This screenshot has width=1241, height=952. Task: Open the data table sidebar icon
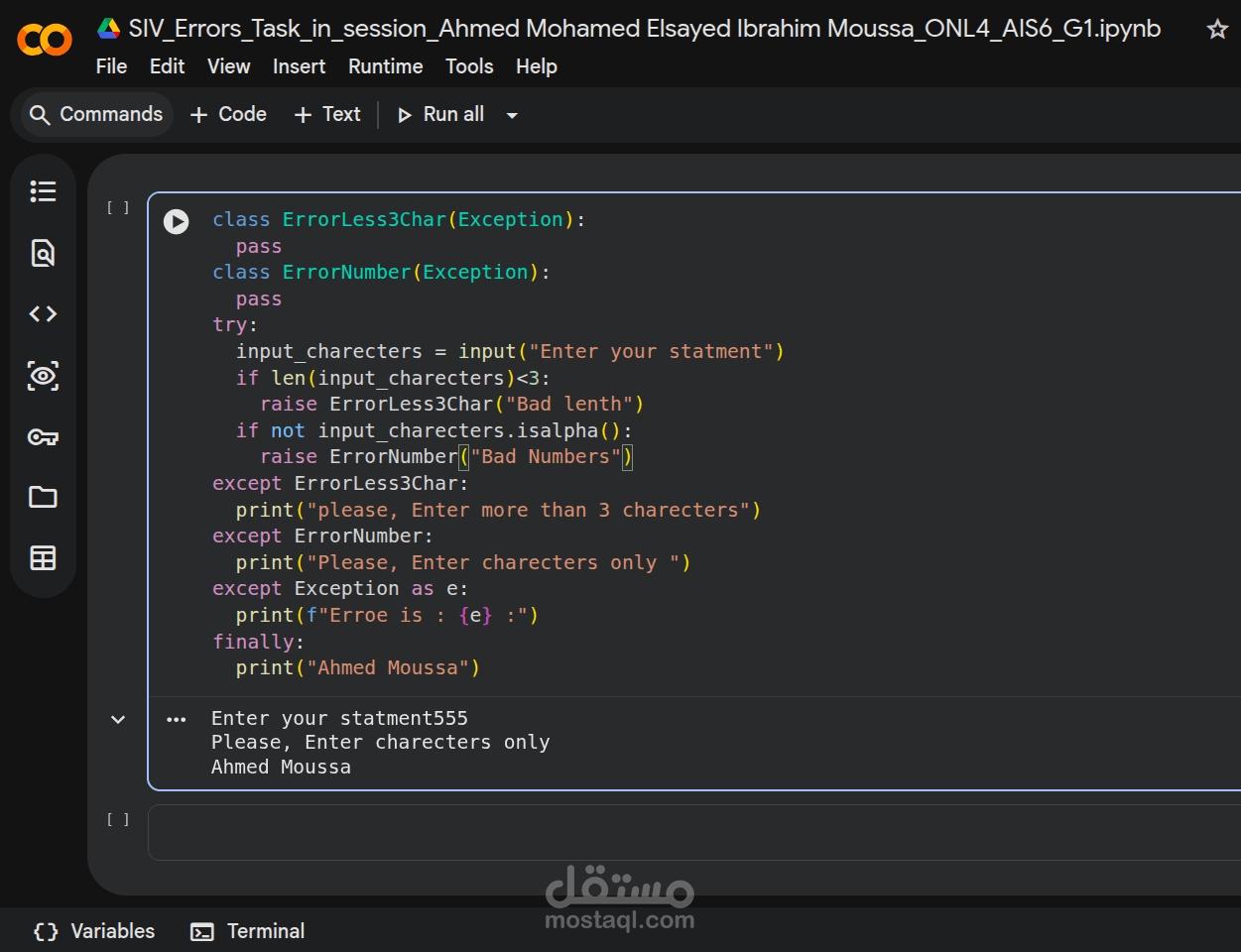pos(43,558)
